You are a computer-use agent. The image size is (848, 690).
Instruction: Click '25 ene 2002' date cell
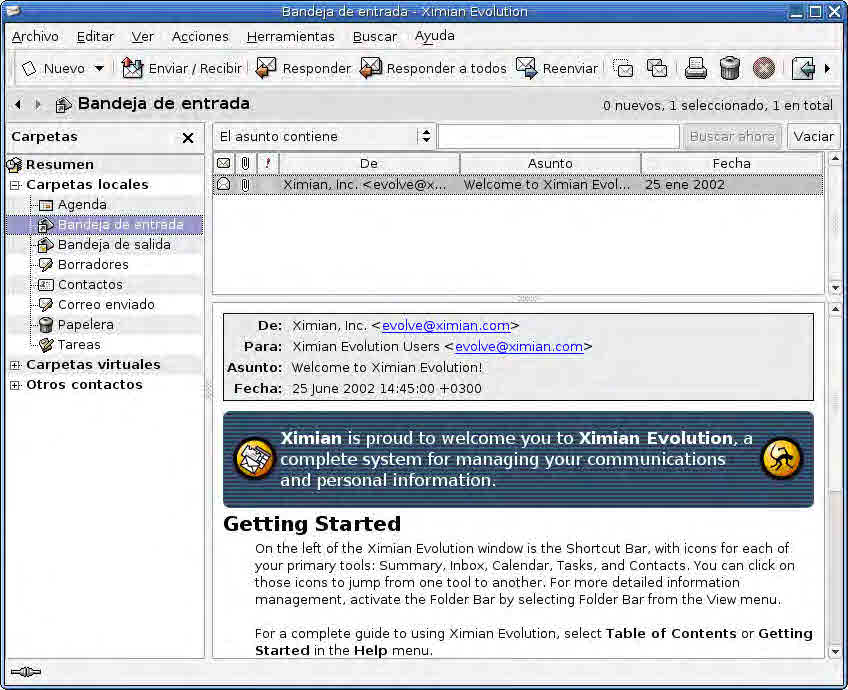685,185
